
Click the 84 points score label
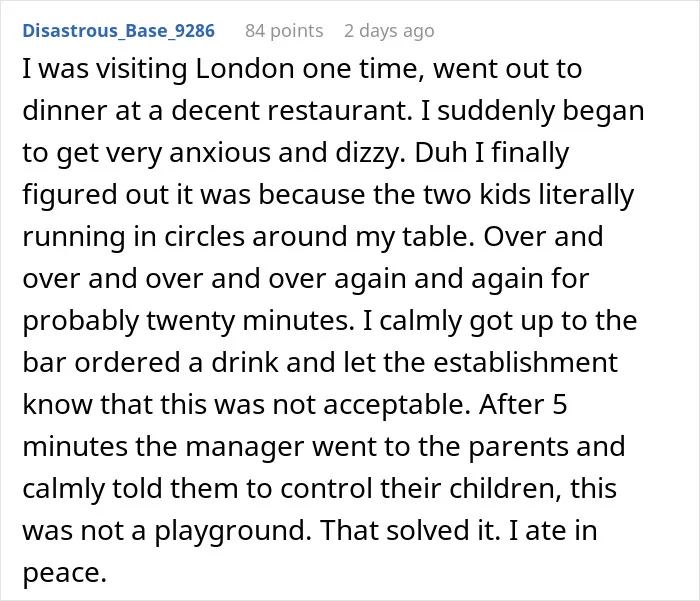coord(284,31)
